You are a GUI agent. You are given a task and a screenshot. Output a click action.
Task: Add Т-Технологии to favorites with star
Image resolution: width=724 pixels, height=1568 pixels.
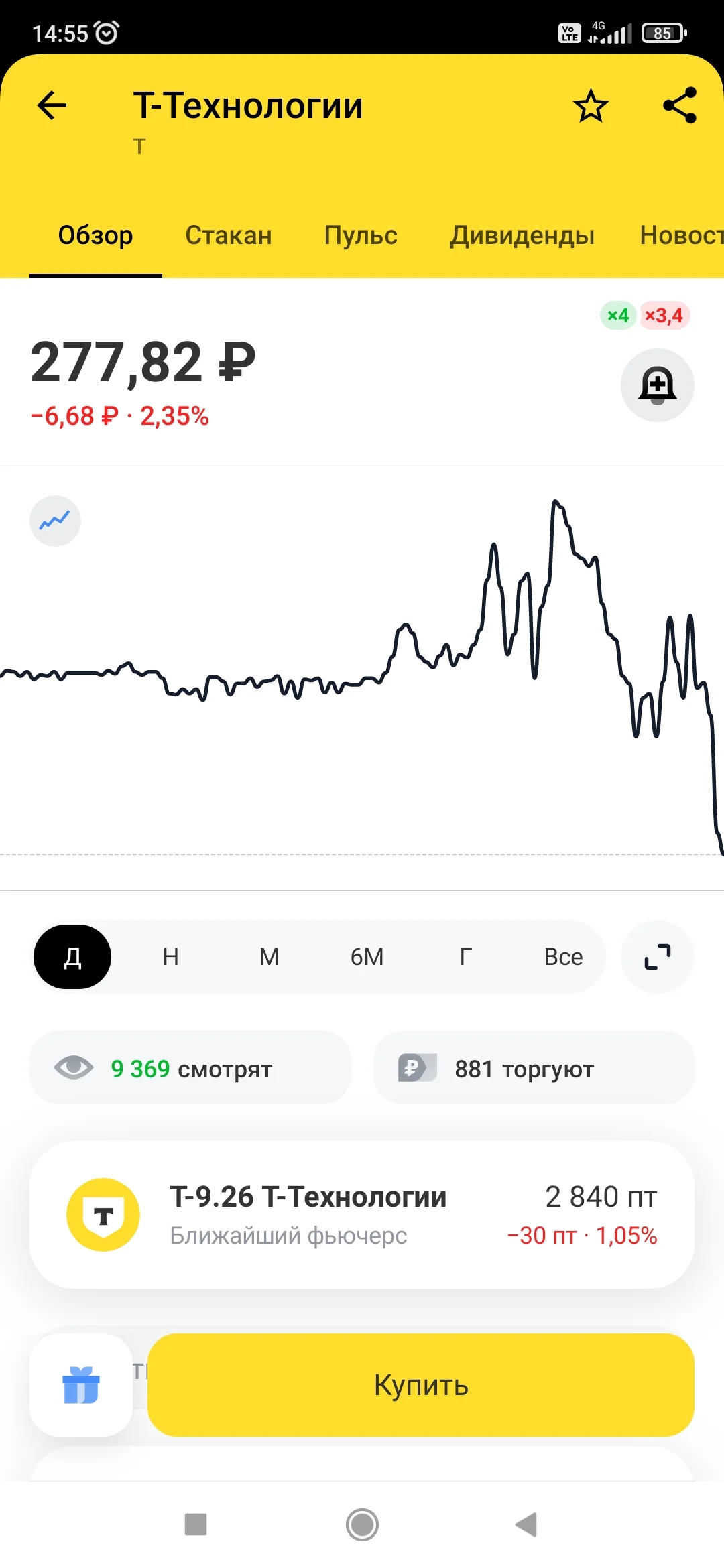click(591, 106)
